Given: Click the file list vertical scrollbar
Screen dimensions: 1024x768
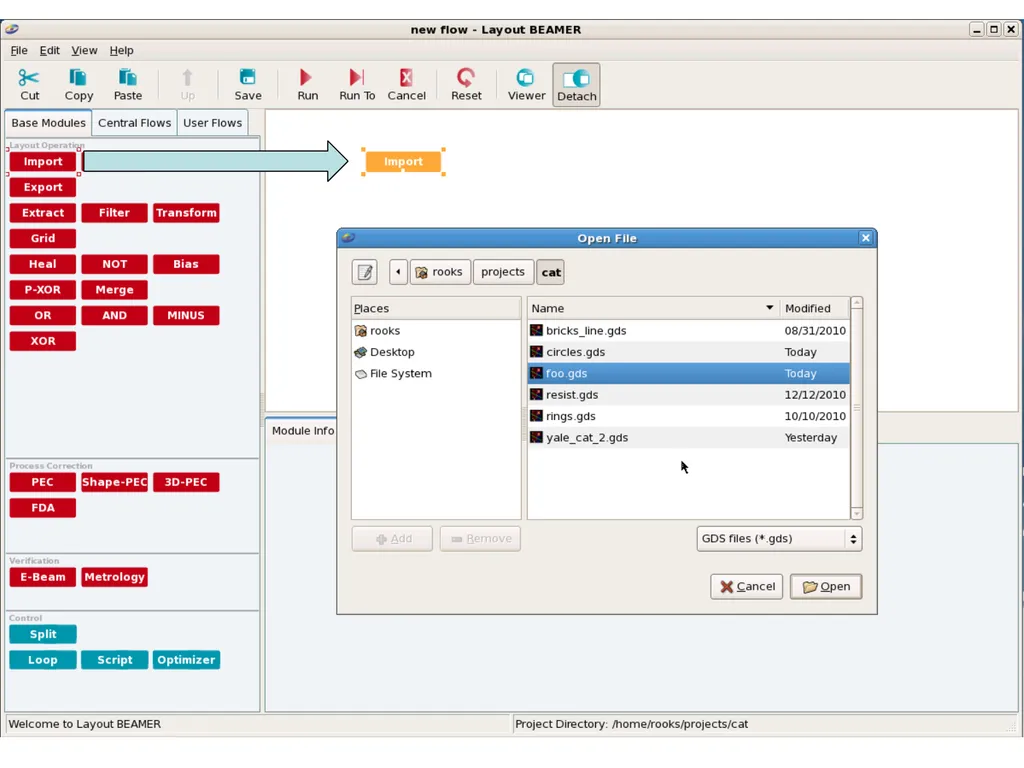Looking at the screenshot, I should point(856,408).
